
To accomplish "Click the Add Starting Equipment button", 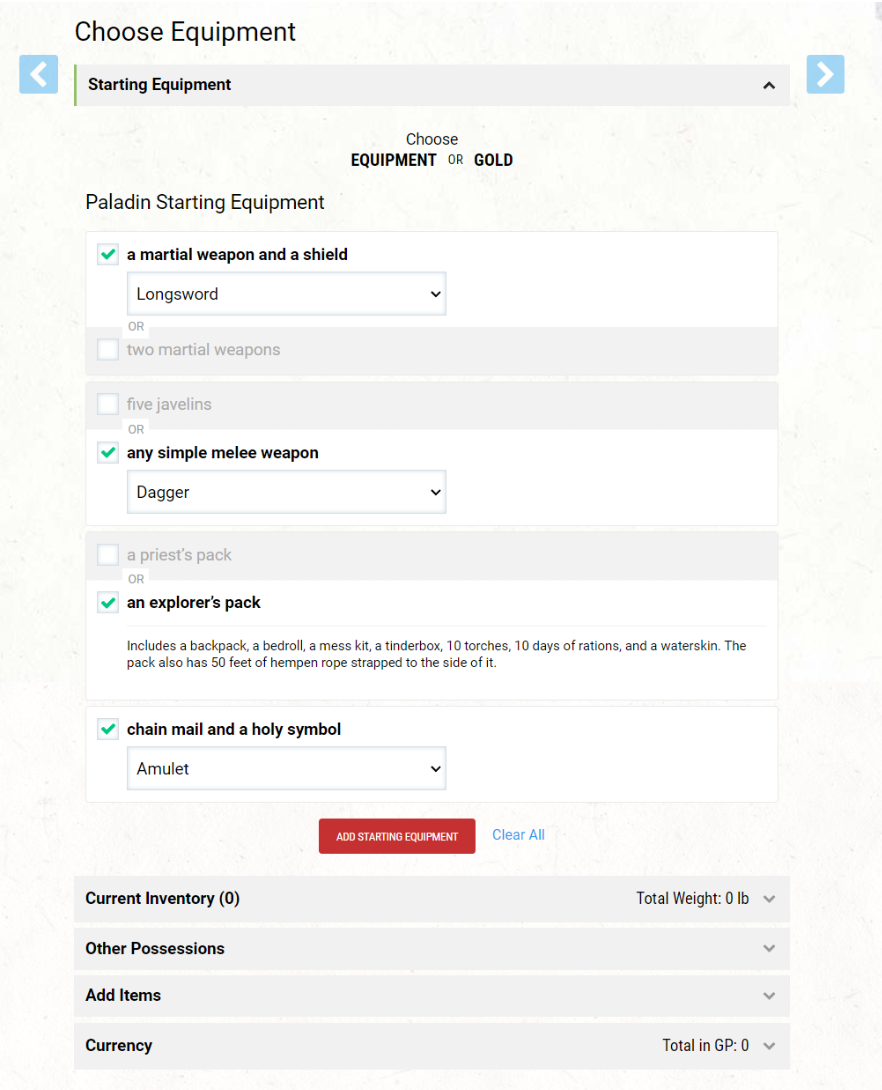I will [x=397, y=836].
